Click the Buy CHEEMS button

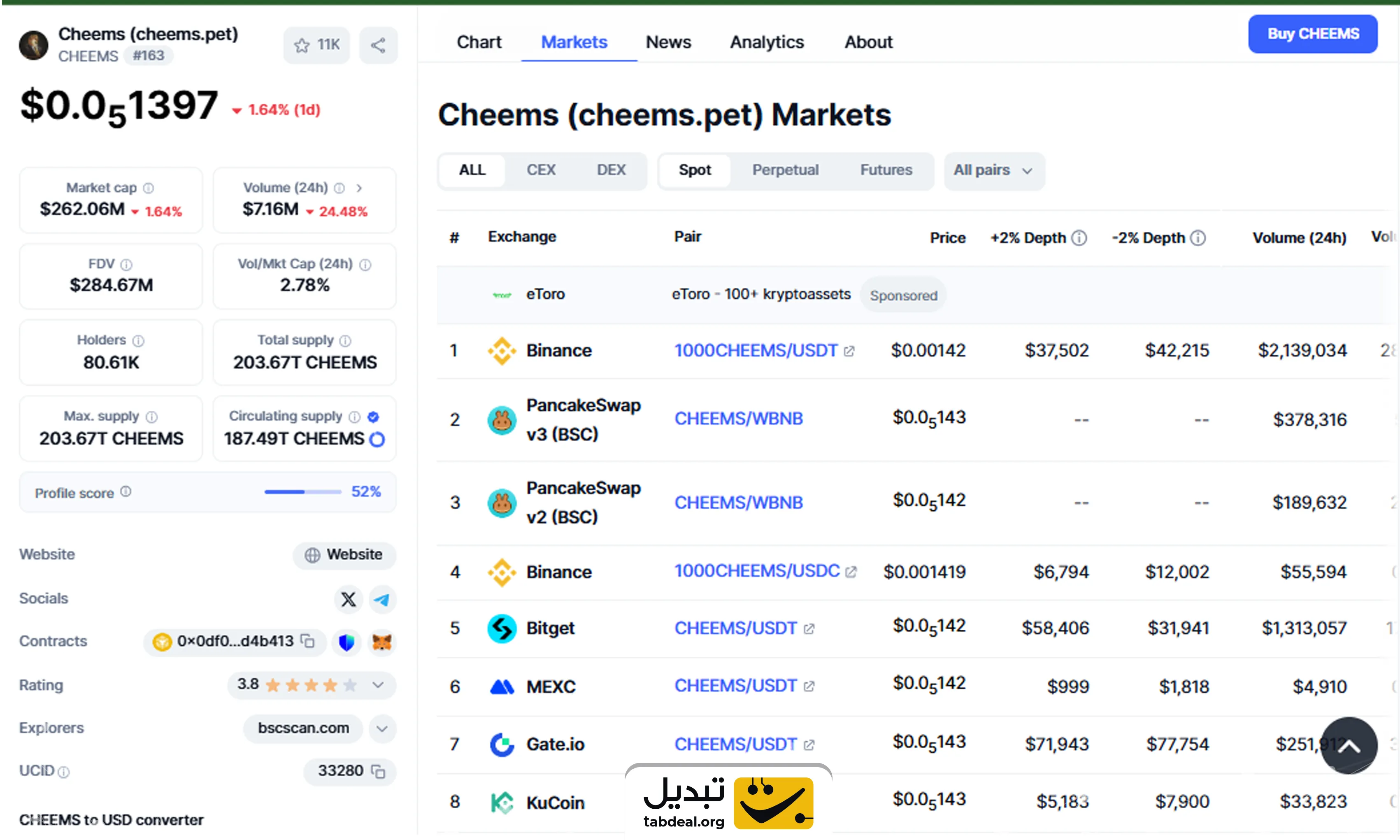tap(1313, 34)
